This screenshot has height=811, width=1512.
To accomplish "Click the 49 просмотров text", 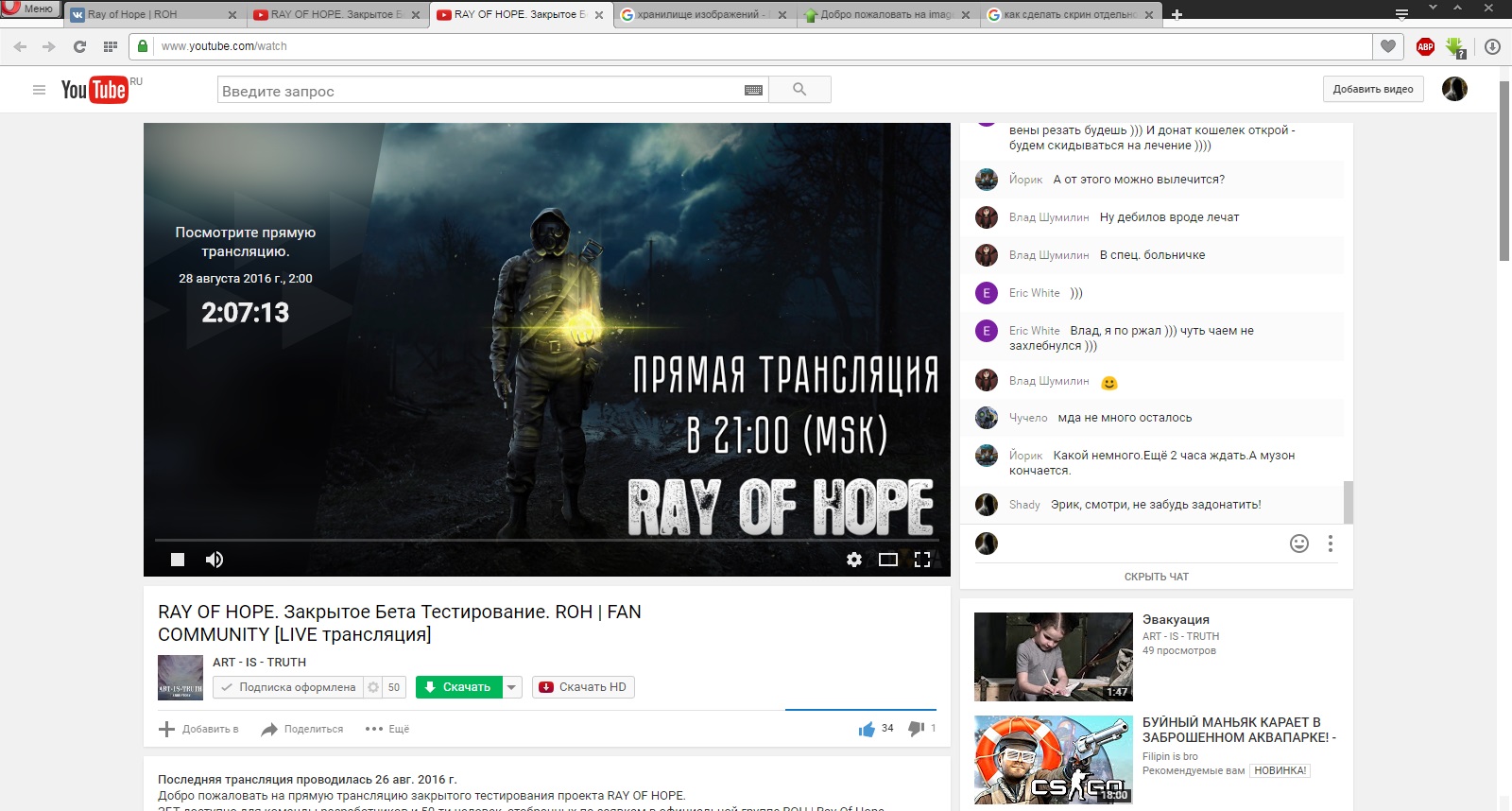I will pos(1179,650).
